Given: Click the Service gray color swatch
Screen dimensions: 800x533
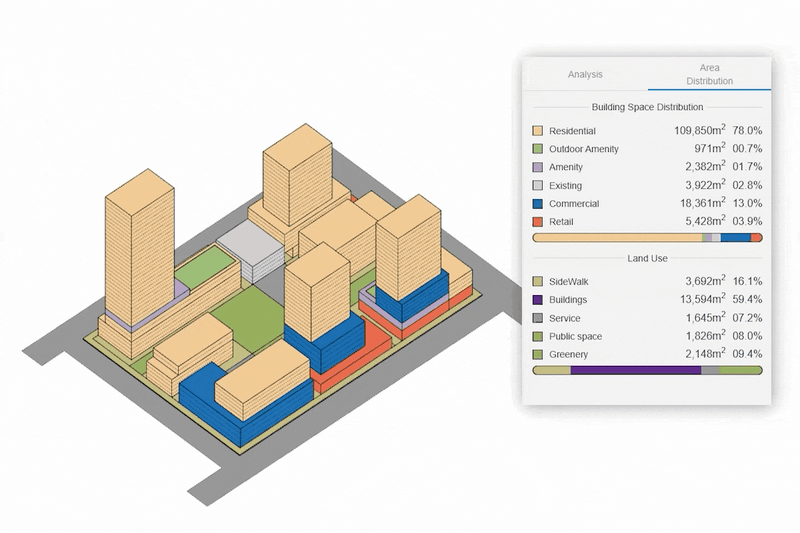Looking at the screenshot, I should click(x=537, y=318).
